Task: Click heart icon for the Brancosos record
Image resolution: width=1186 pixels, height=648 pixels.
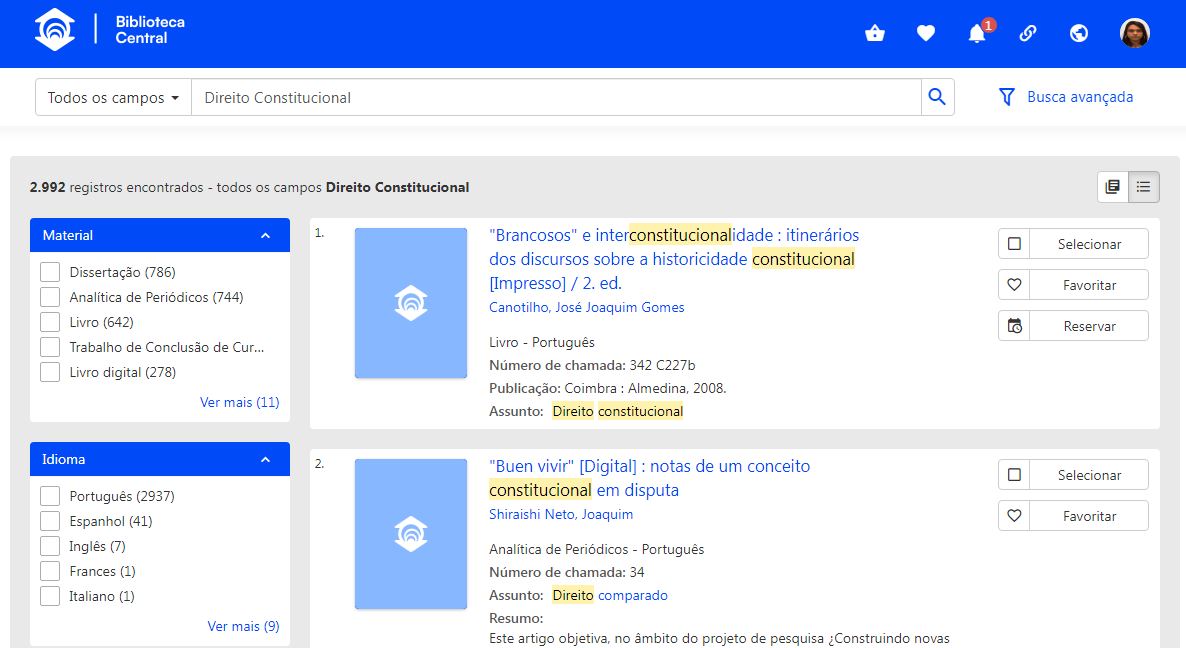Action: pyautogui.click(x=1014, y=284)
